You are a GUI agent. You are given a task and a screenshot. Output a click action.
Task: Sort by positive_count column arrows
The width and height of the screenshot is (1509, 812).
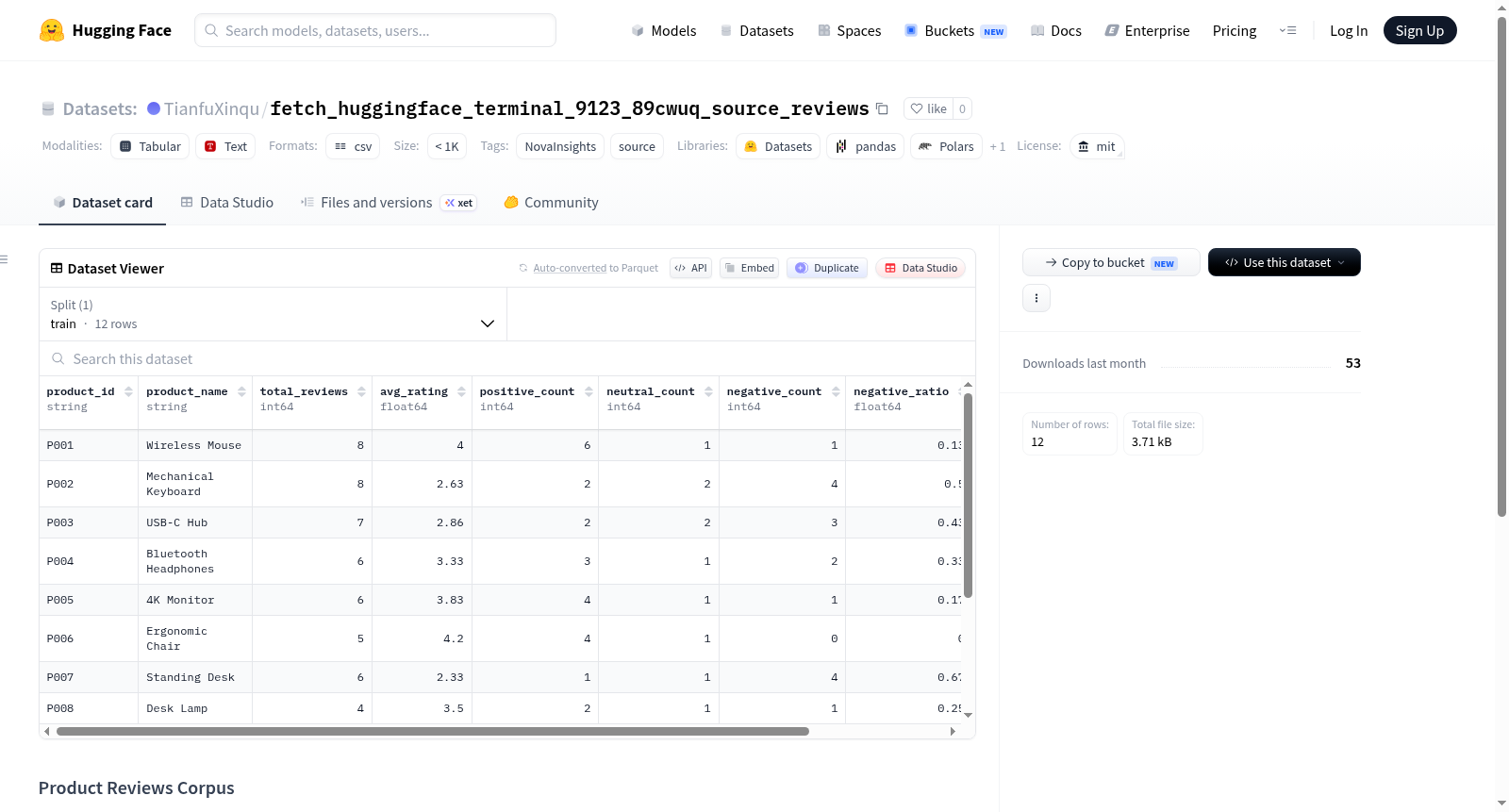click(x=589, y=391)
